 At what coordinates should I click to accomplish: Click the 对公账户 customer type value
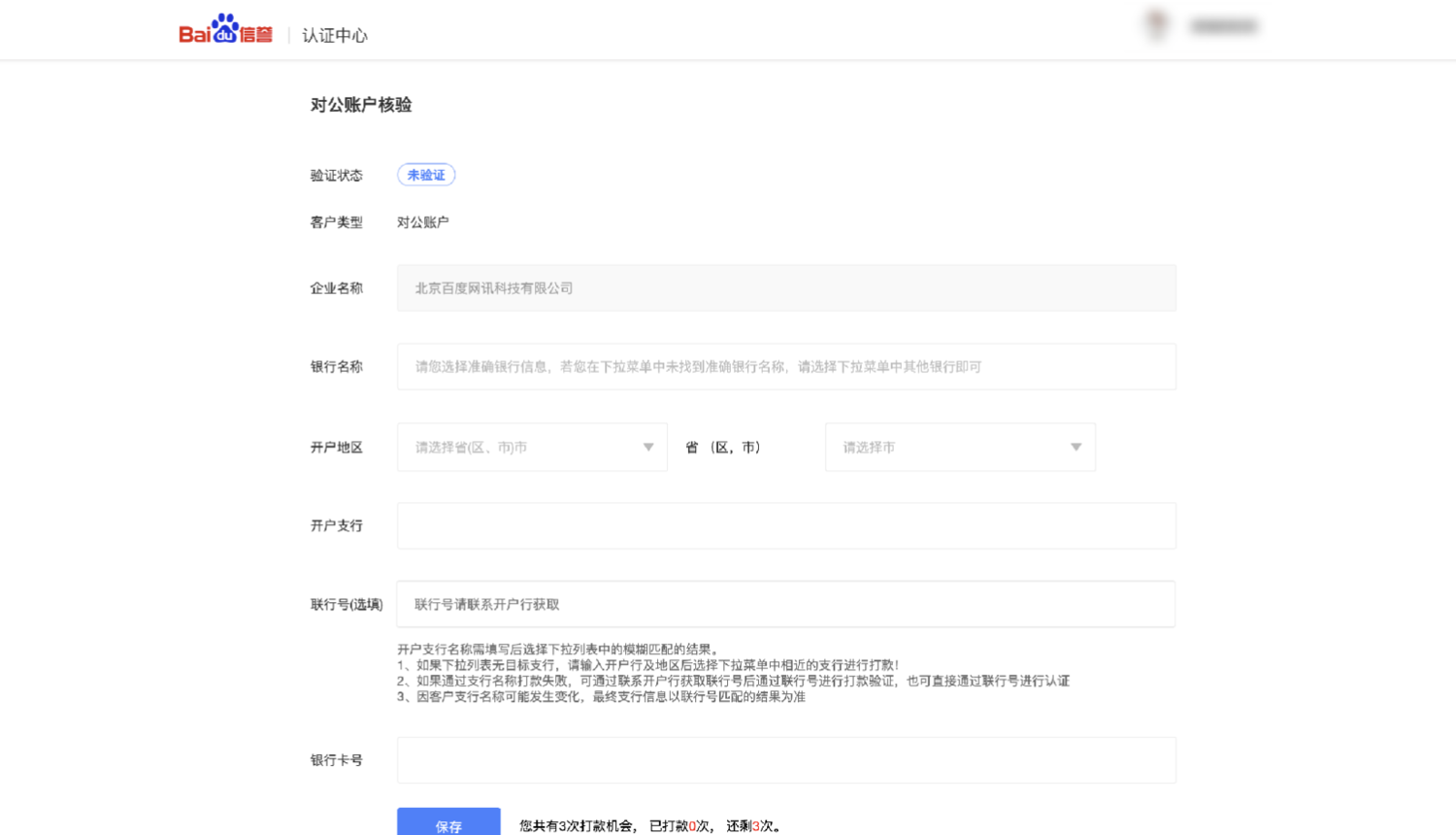pos(422,222)
